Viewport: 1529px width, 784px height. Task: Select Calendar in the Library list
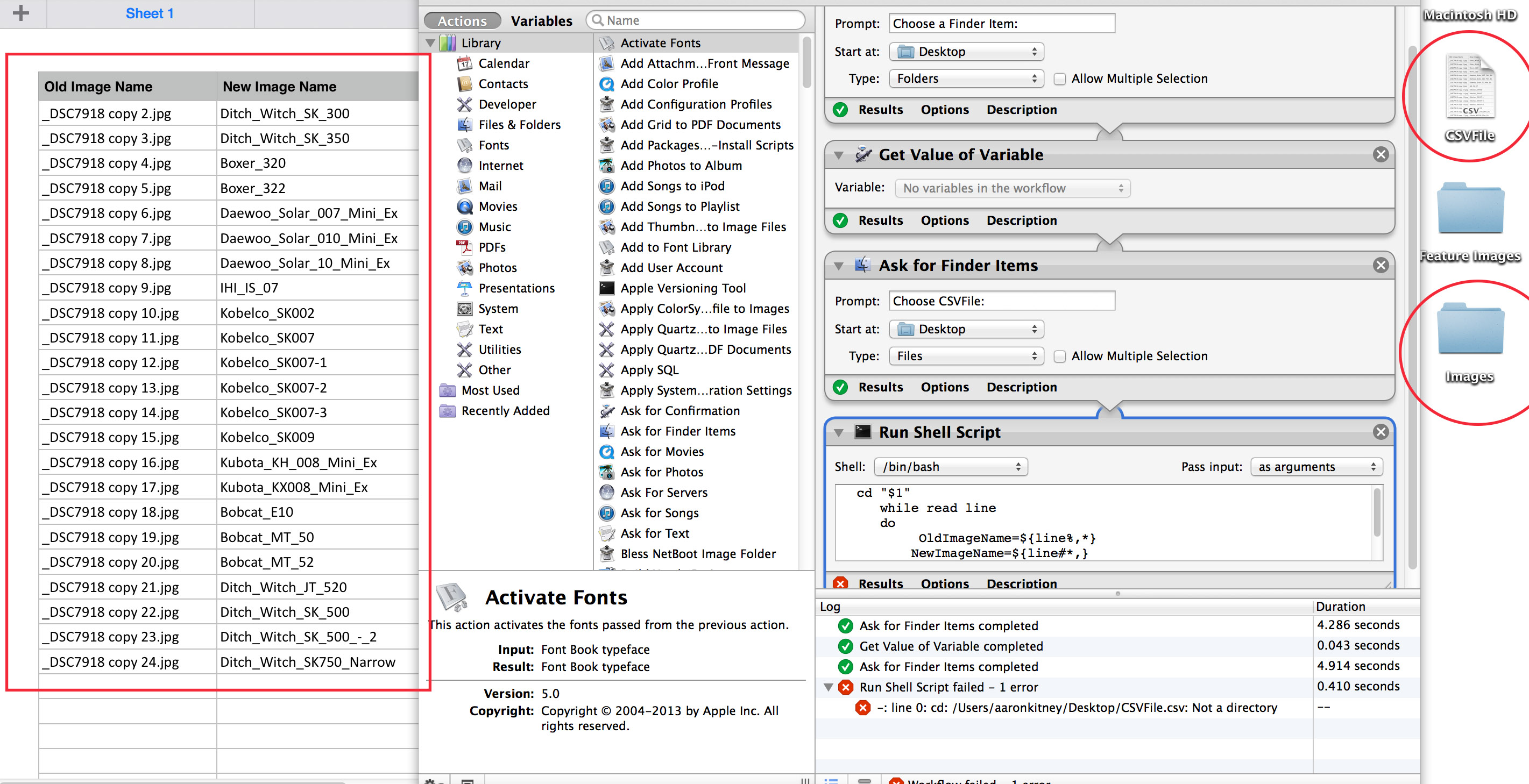[504, 63]
